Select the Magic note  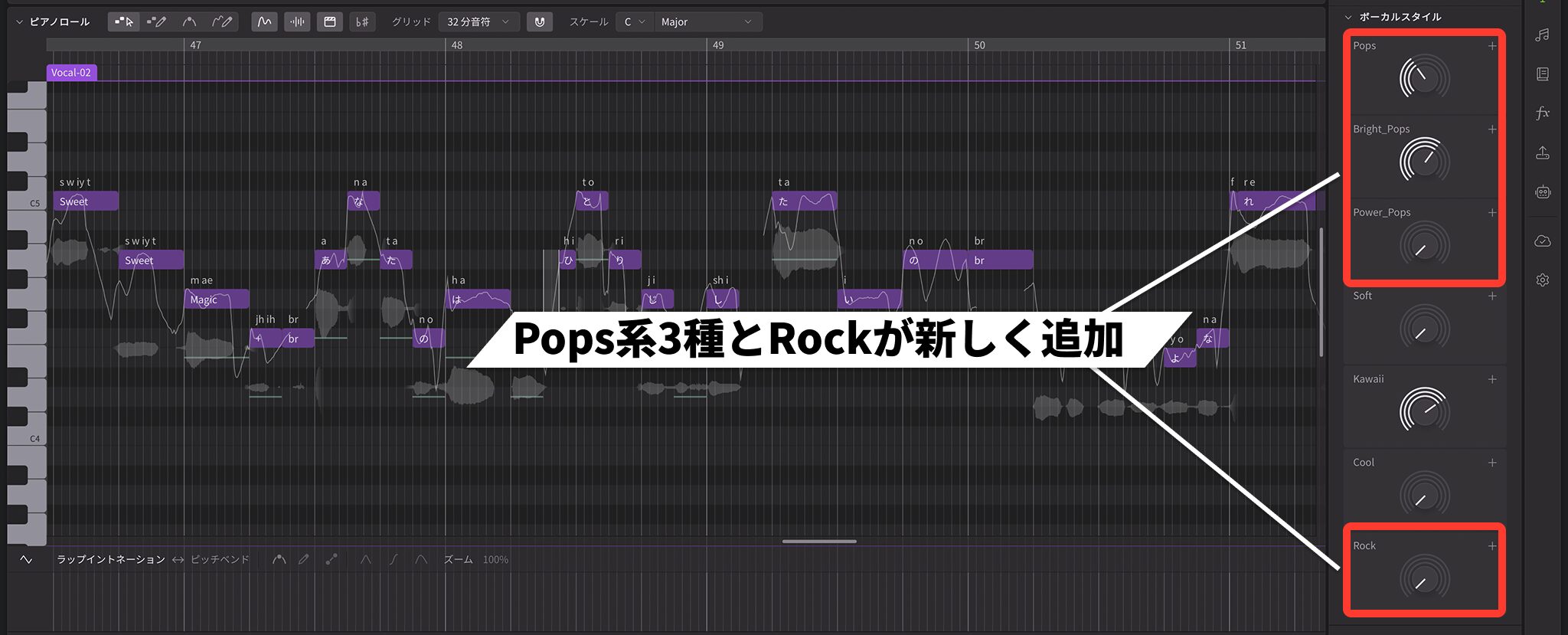(217, 299)
